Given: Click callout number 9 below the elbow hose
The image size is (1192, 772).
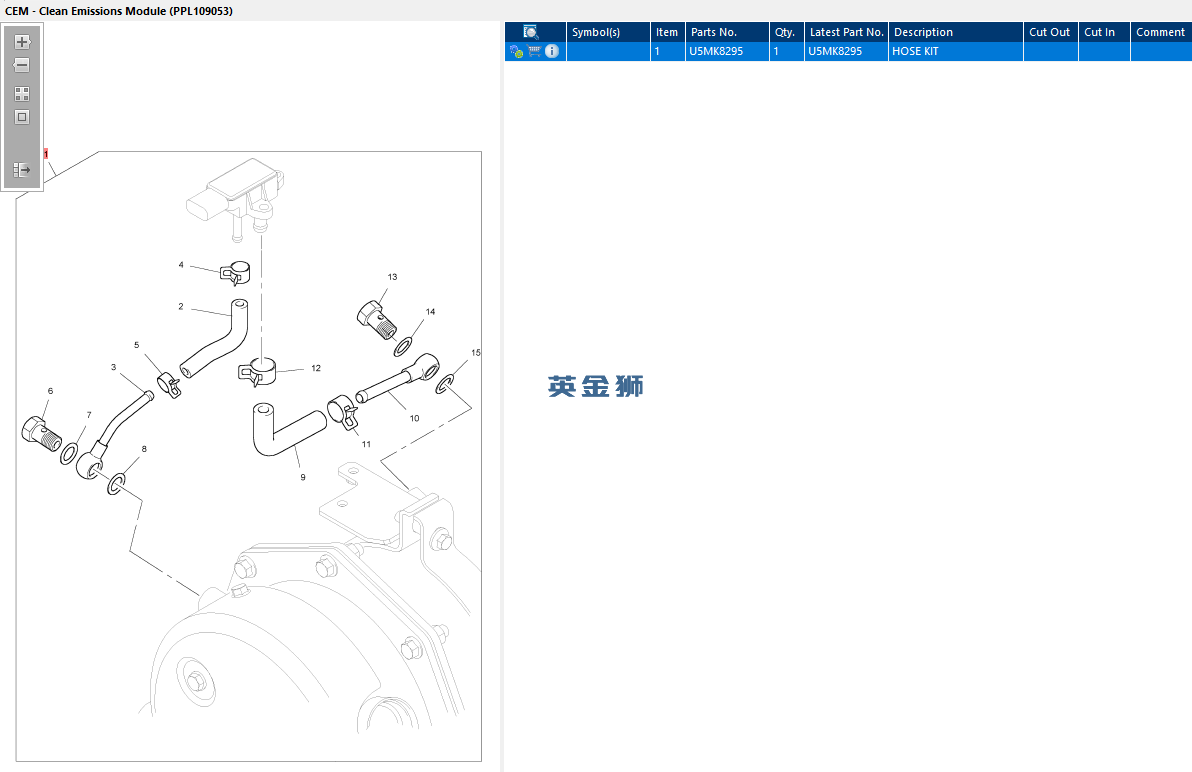Looking at the screenshot, I should click(303, 477).
